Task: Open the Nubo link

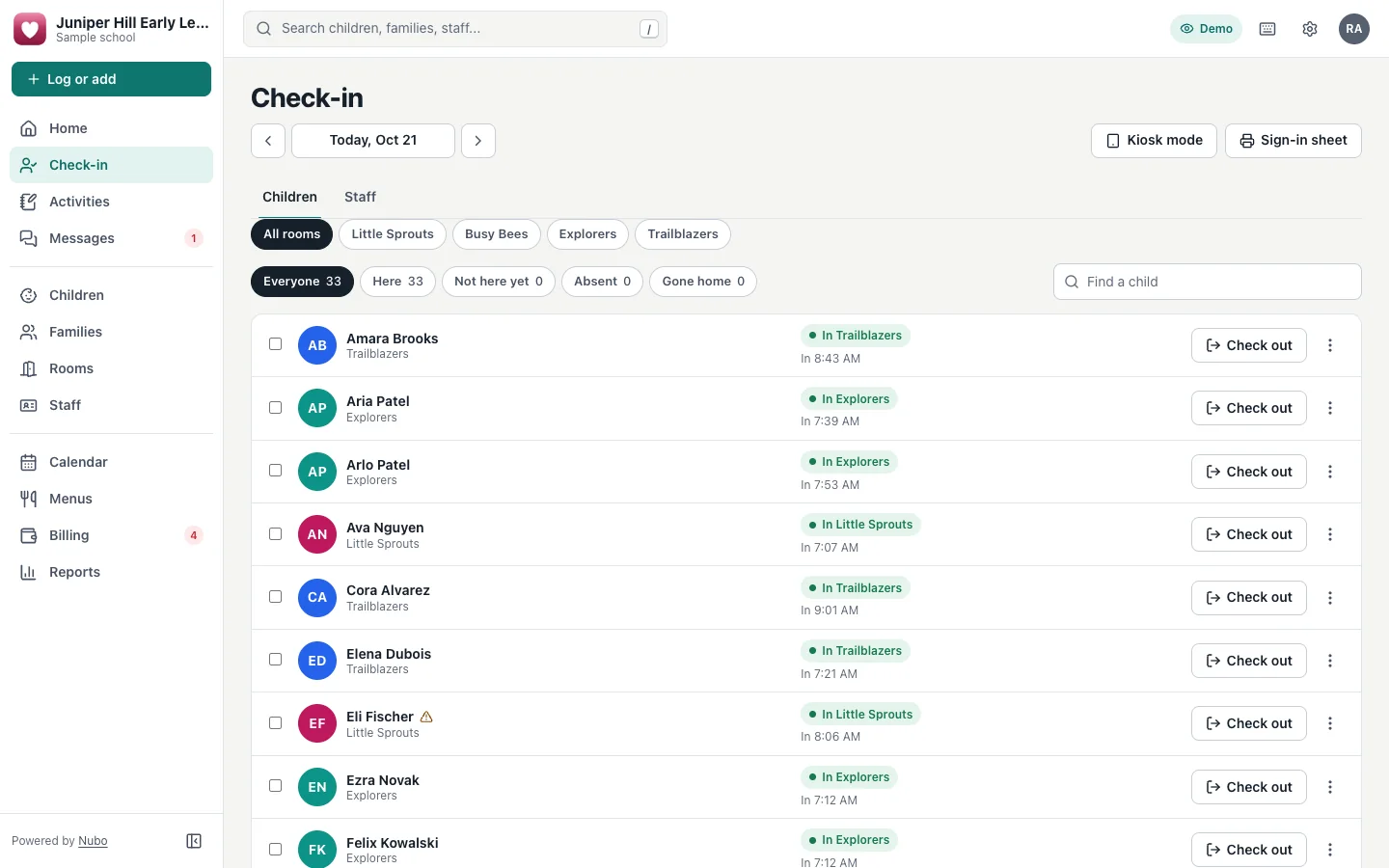Action: (93, 841)
